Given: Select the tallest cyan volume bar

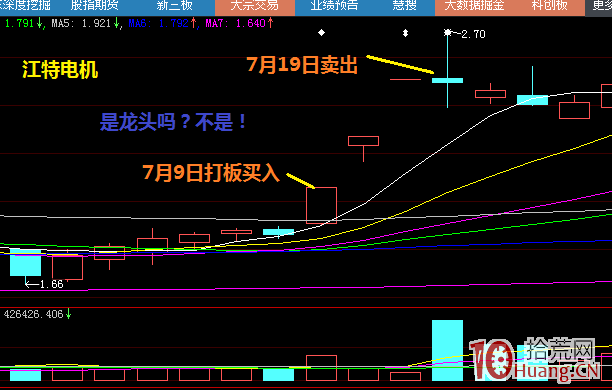Looking at the screenshot, I should (447, 350).
